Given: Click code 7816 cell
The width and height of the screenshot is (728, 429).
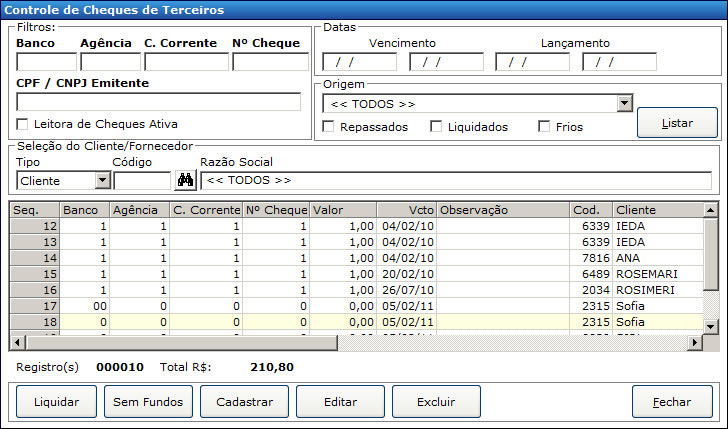Looking at the screenshot, I should tap(591, 258).
